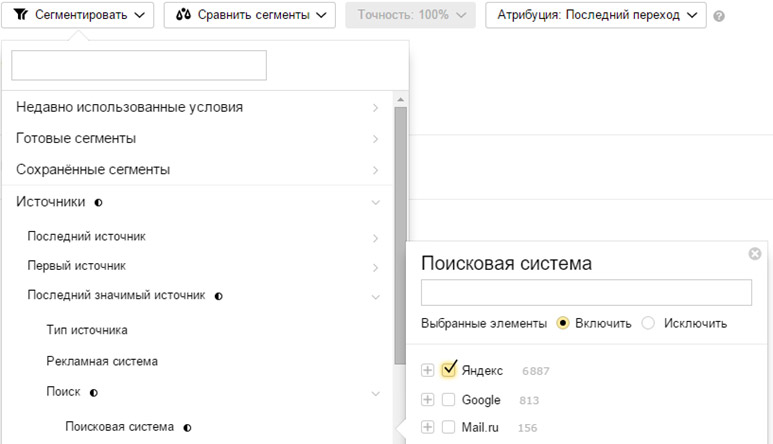The image size is (773, 444).
Task: Check the Google checkbox
Action: [449, 400]
